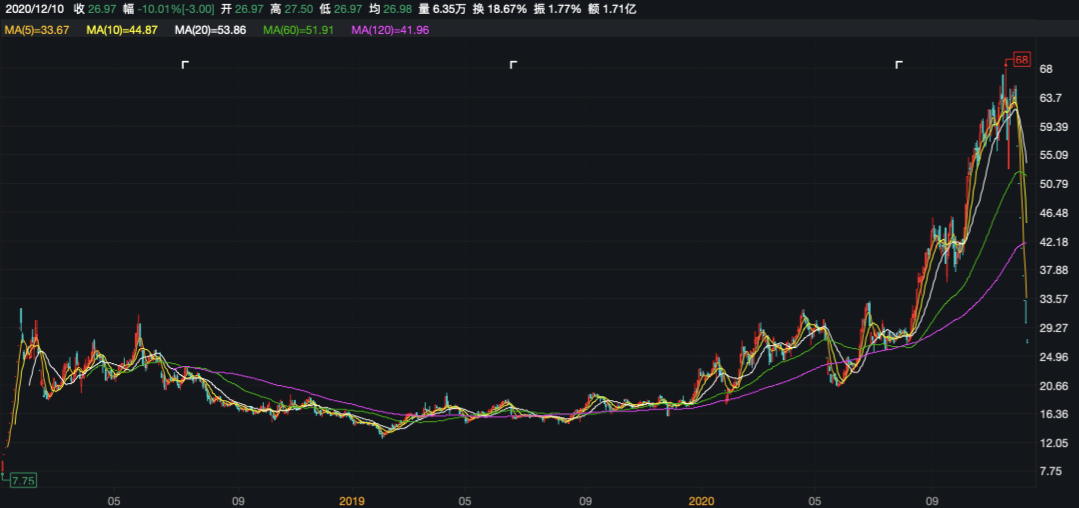Click the last candlestick at far right

tap(1027, 341)
